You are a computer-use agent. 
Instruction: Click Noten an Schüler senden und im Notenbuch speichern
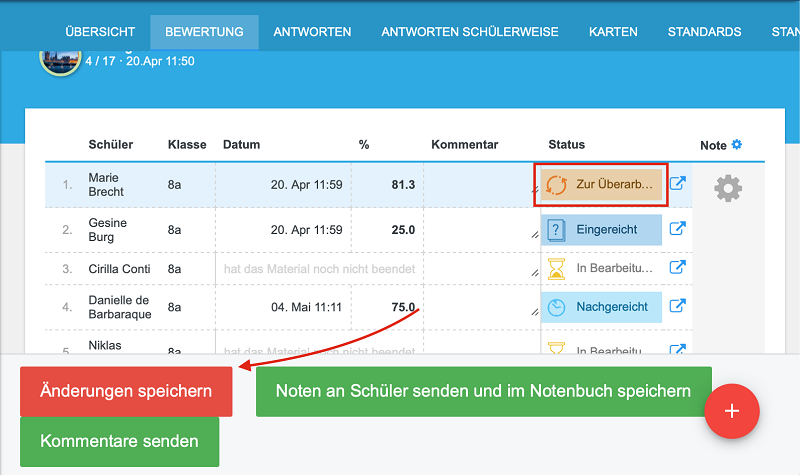click(484, 391)
